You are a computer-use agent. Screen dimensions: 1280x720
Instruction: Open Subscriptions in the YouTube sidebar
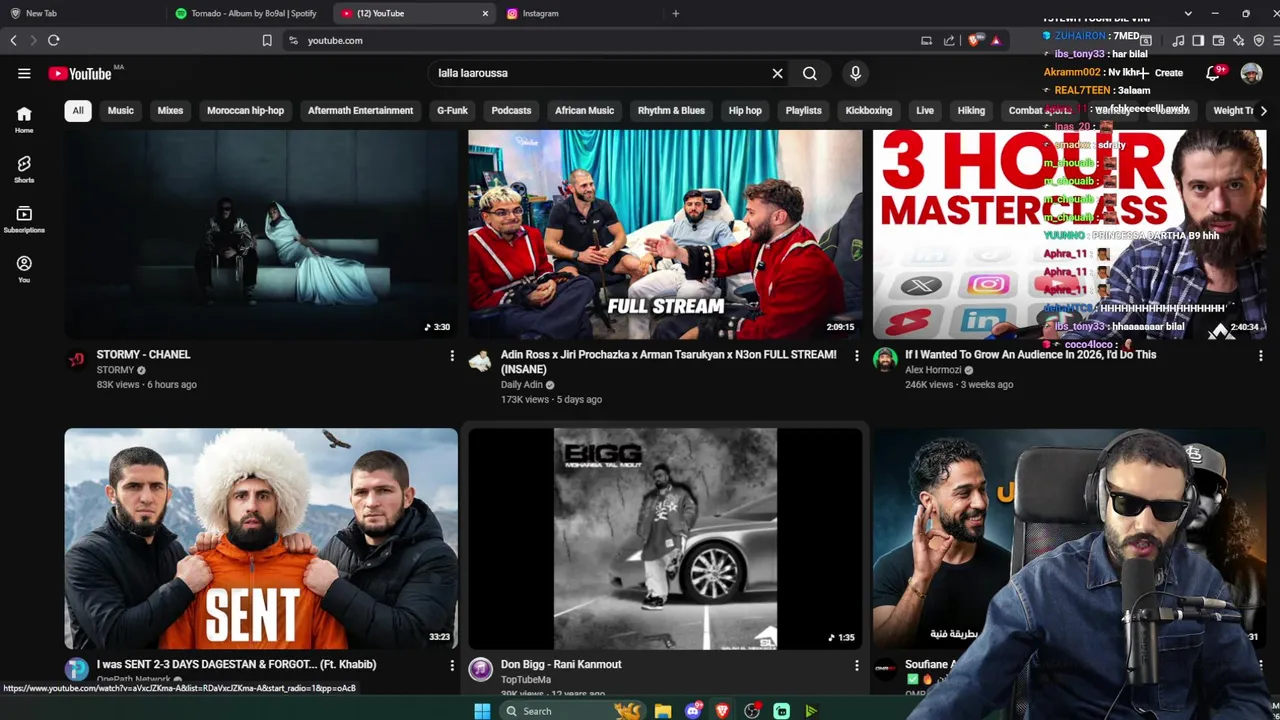[x=24, y=220]
